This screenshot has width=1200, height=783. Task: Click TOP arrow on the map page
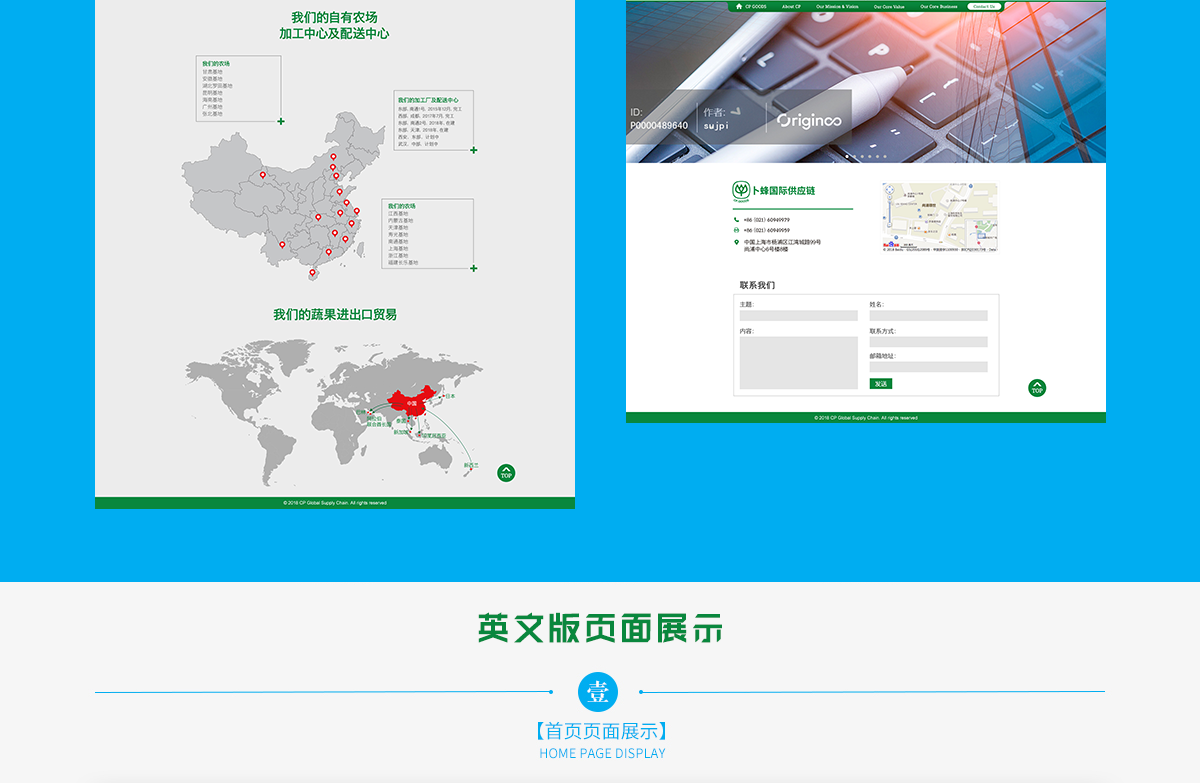pyautogui.click(x=506, y=473)
